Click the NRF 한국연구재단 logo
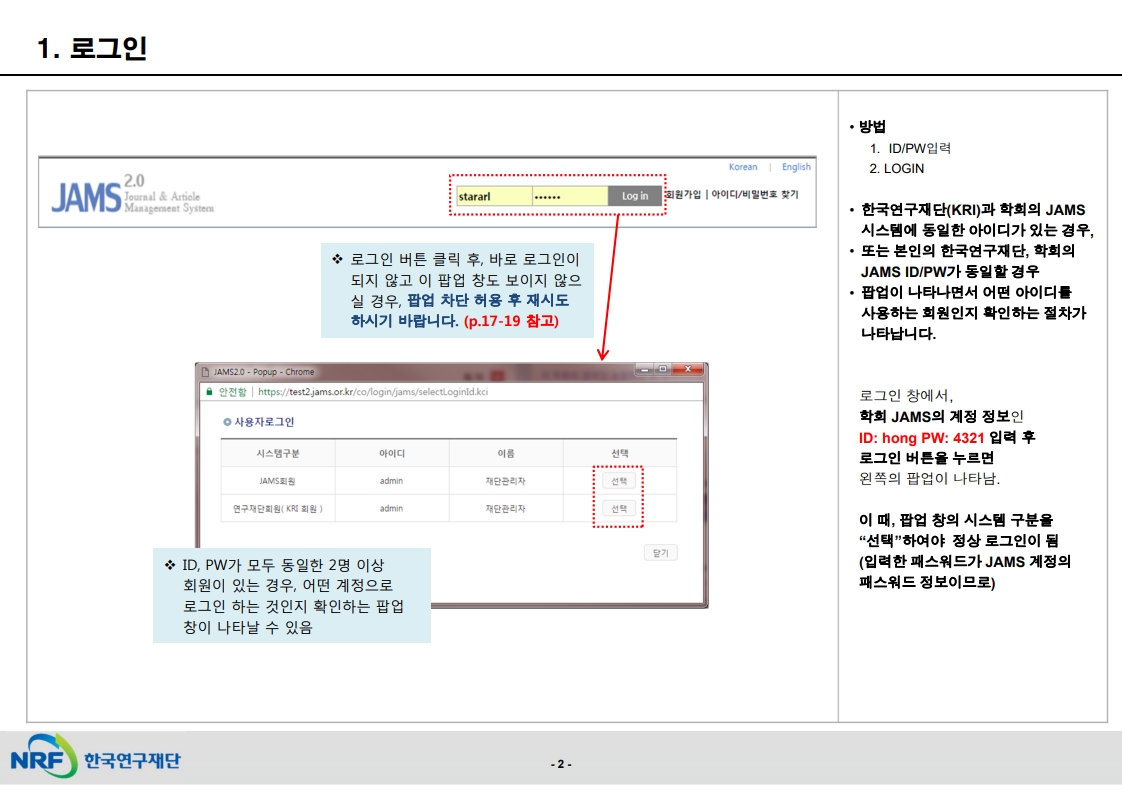The image size is (1122, 793). [x=95, y=757]
